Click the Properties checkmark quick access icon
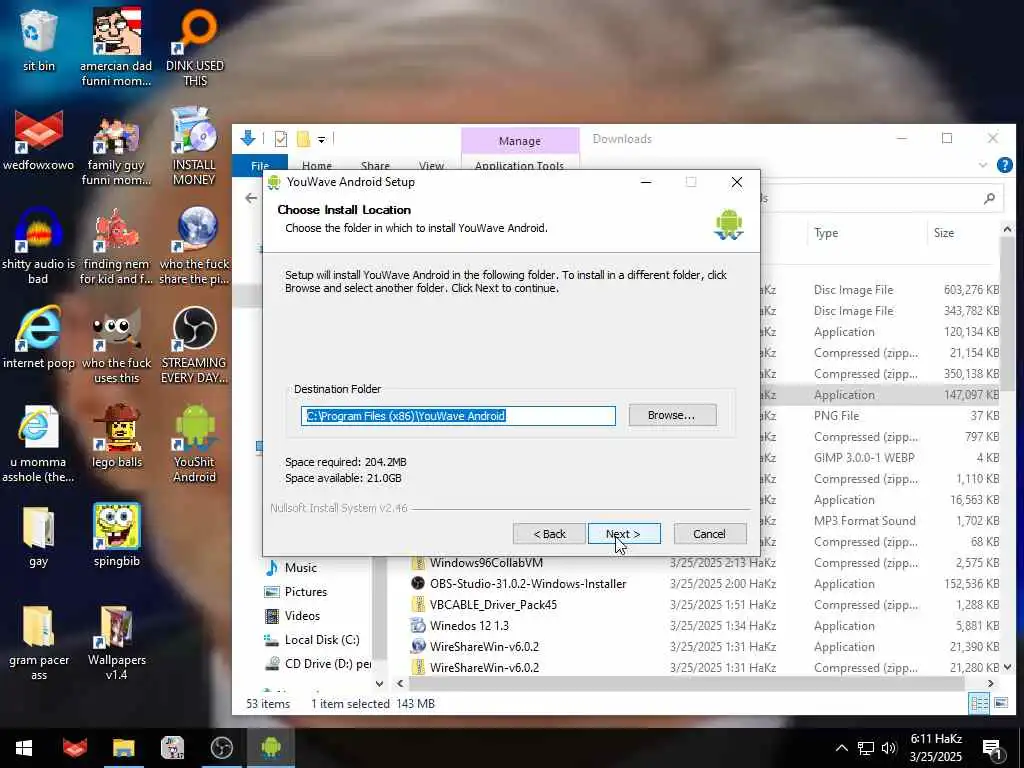The height and width of the screenshot is (768, 1024). point(281,139)
